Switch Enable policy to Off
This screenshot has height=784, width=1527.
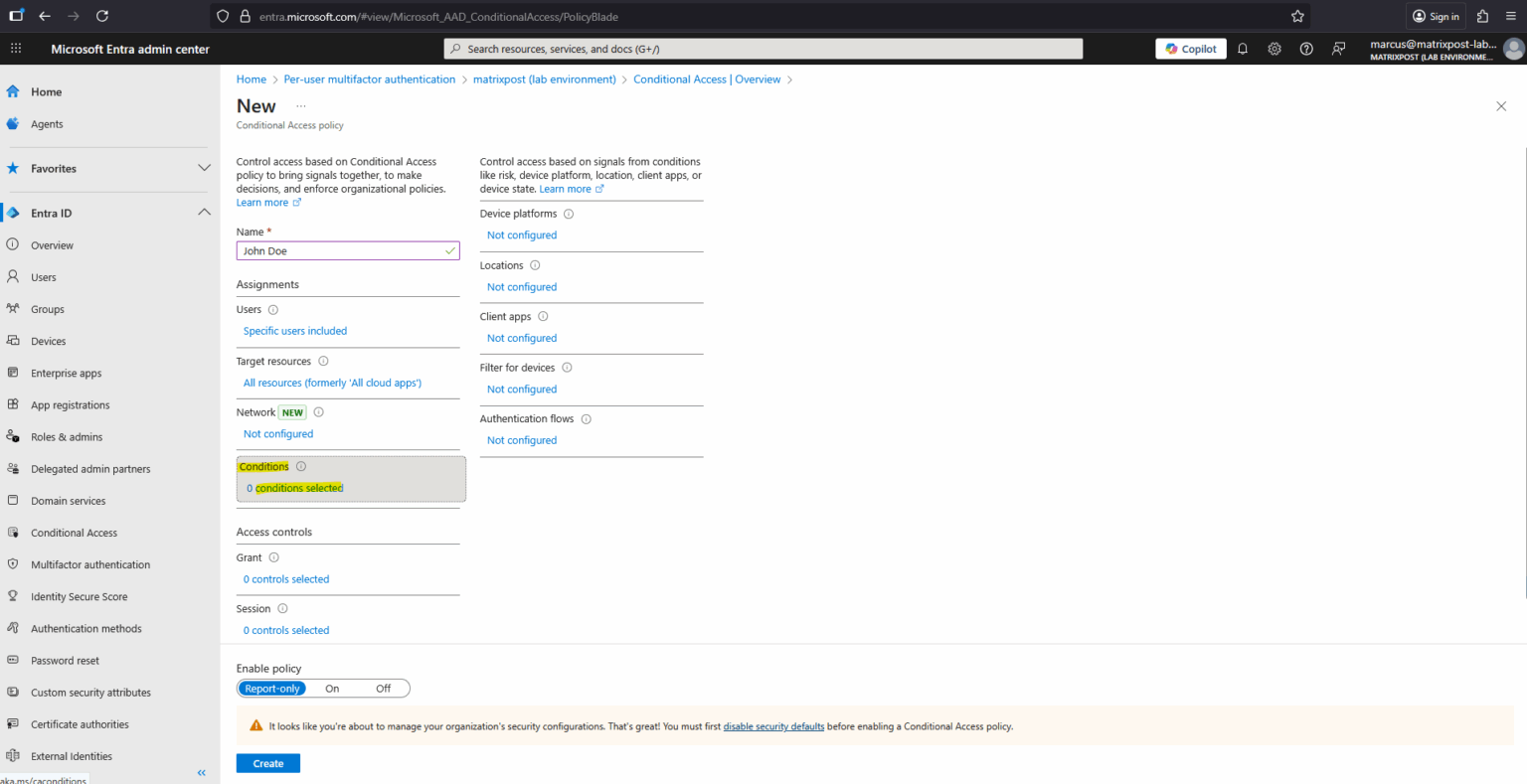384,688
